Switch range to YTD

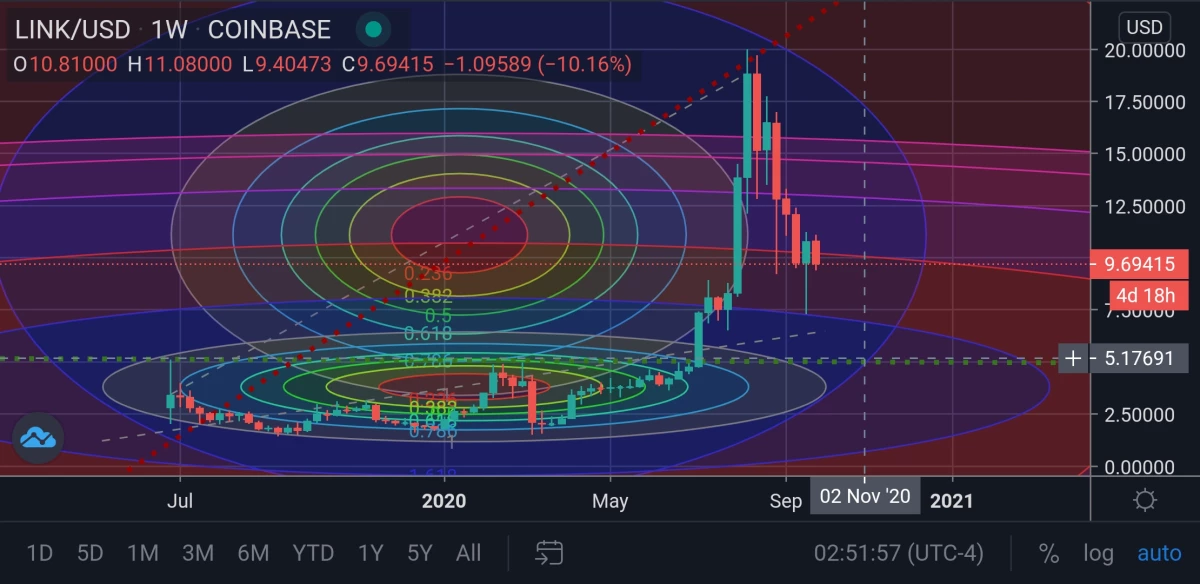click(313, 553)
